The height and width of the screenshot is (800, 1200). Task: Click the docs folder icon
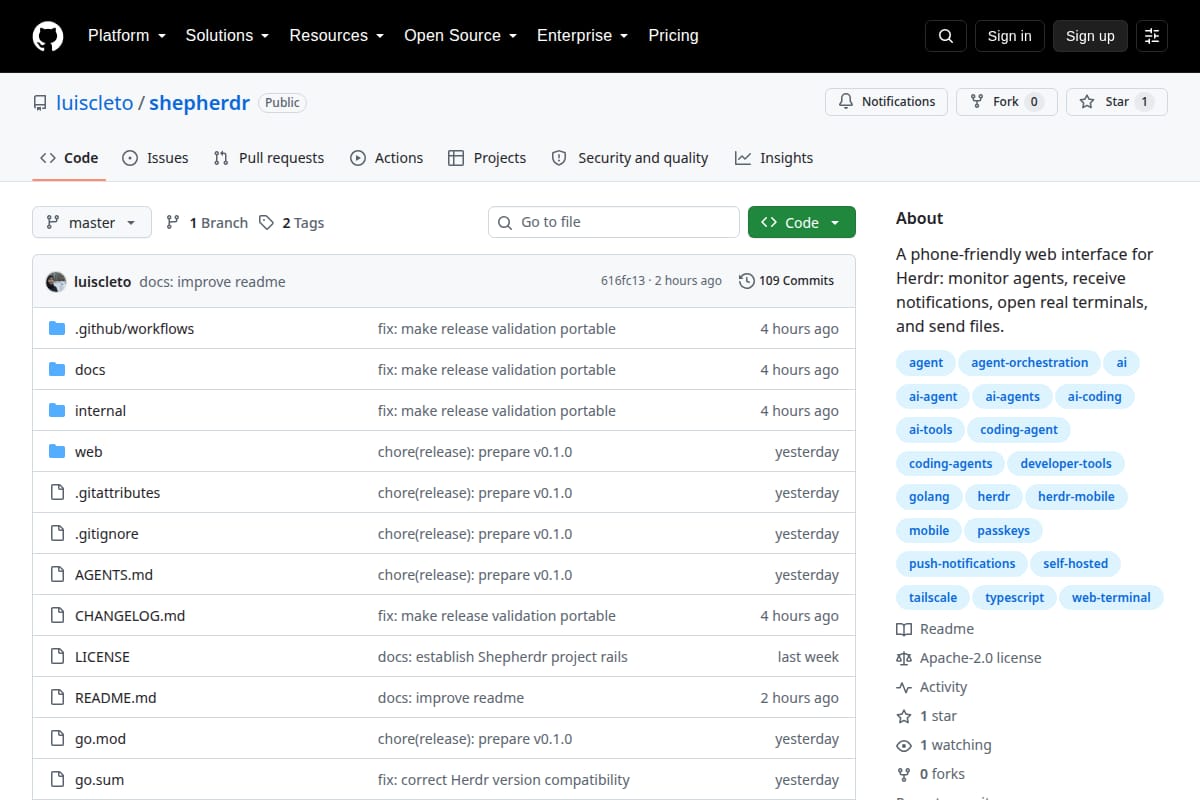(x=57, y=370)
